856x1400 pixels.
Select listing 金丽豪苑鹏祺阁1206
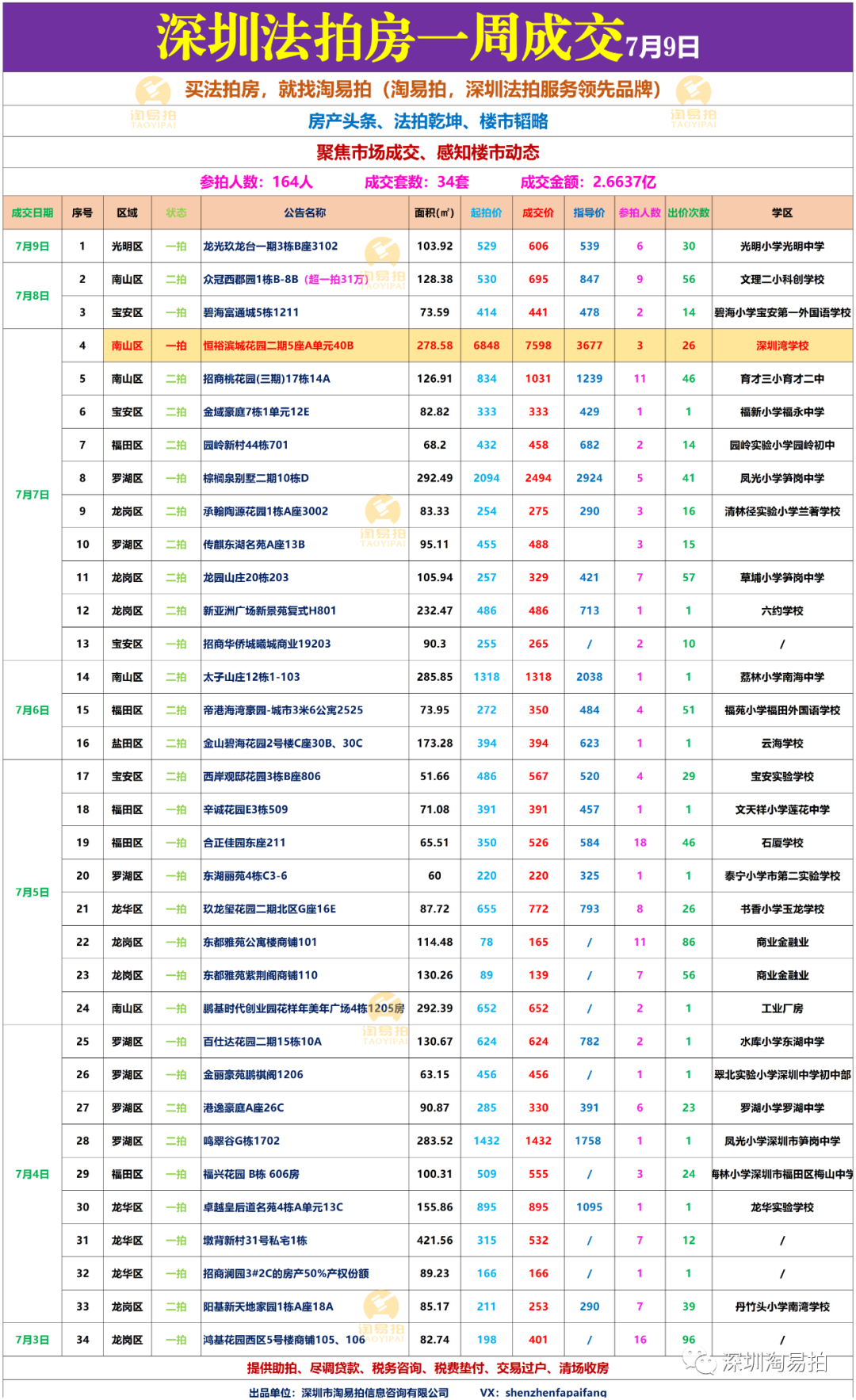click(253, 1075)
